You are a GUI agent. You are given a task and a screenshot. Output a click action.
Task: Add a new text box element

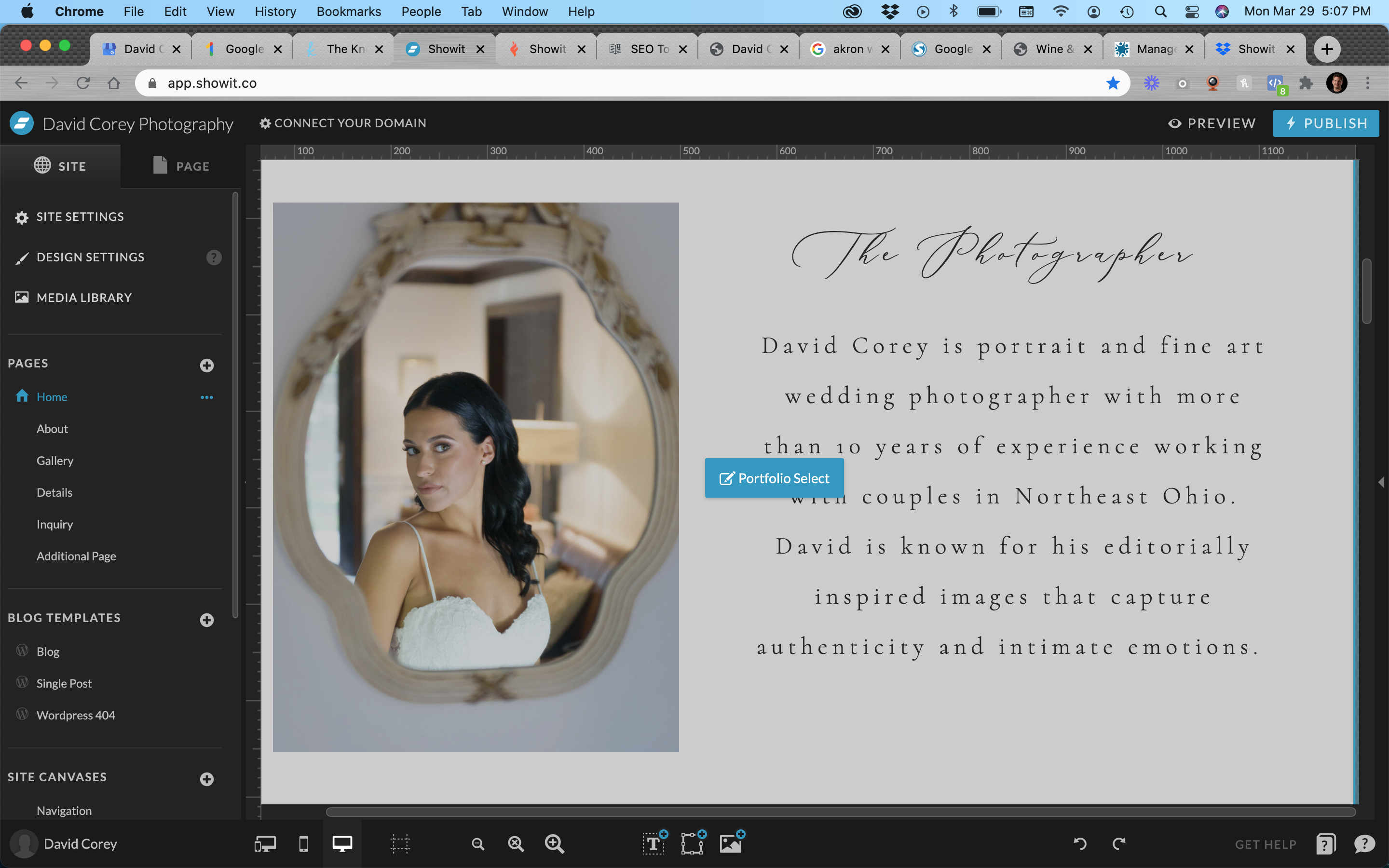[x=654, y=843]
